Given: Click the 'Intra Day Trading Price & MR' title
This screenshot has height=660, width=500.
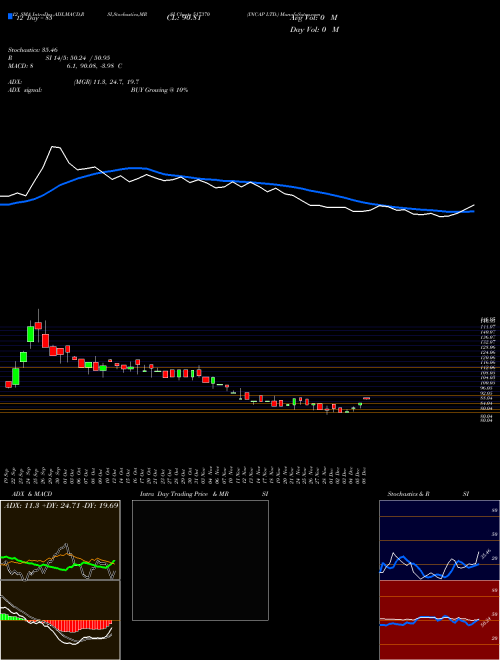Looking at the screenshot, I should [x=185, y=494].
